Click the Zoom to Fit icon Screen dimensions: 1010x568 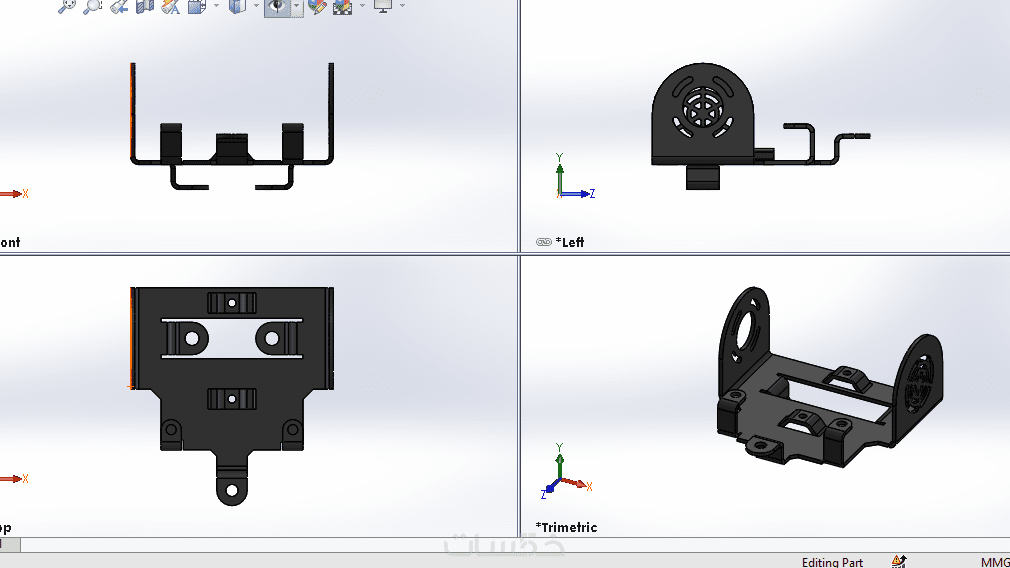click(x=66, y=6)
